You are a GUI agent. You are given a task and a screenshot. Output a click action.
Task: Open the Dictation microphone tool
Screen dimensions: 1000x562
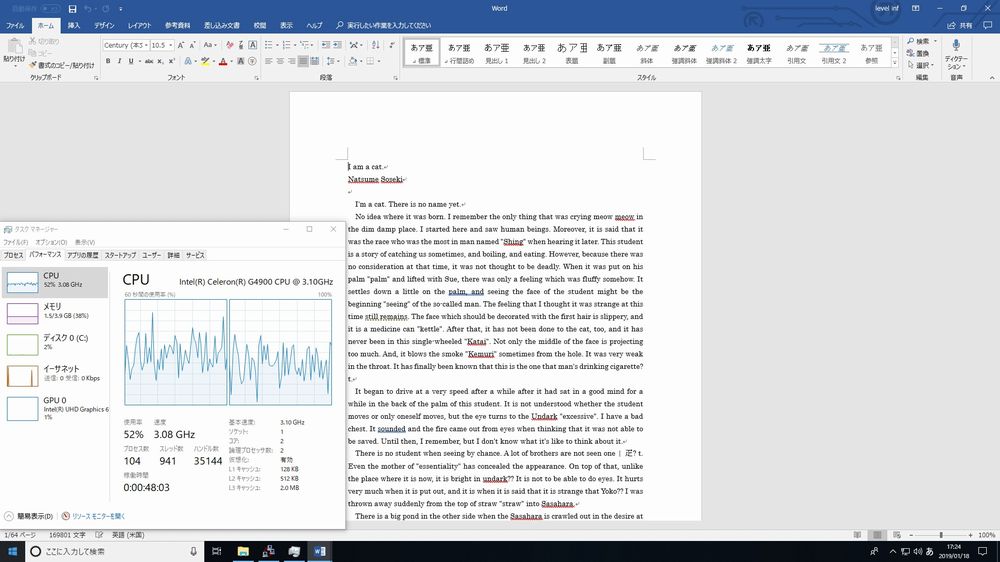point(956,51)
